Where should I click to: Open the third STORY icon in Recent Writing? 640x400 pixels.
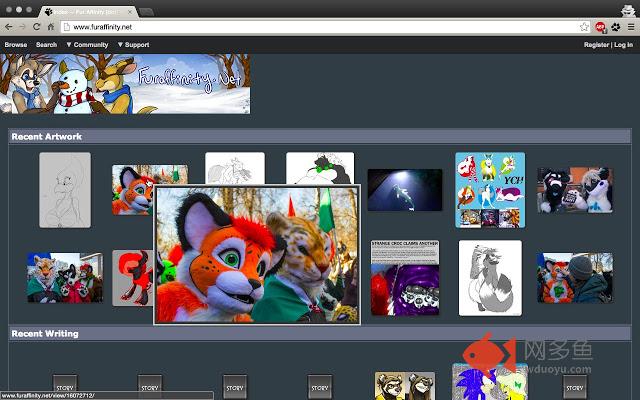[235, 387]
